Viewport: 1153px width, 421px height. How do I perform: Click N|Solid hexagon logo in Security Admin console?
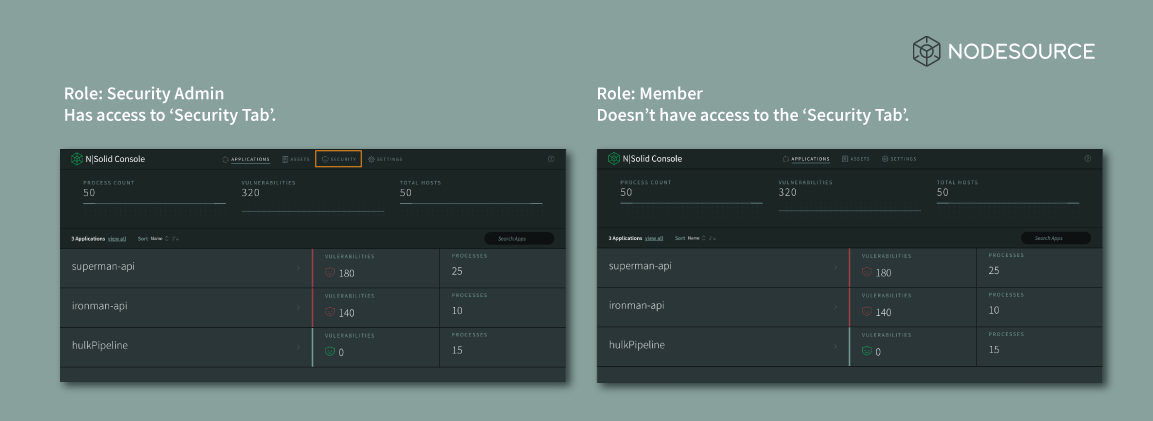tap(76, 159)
